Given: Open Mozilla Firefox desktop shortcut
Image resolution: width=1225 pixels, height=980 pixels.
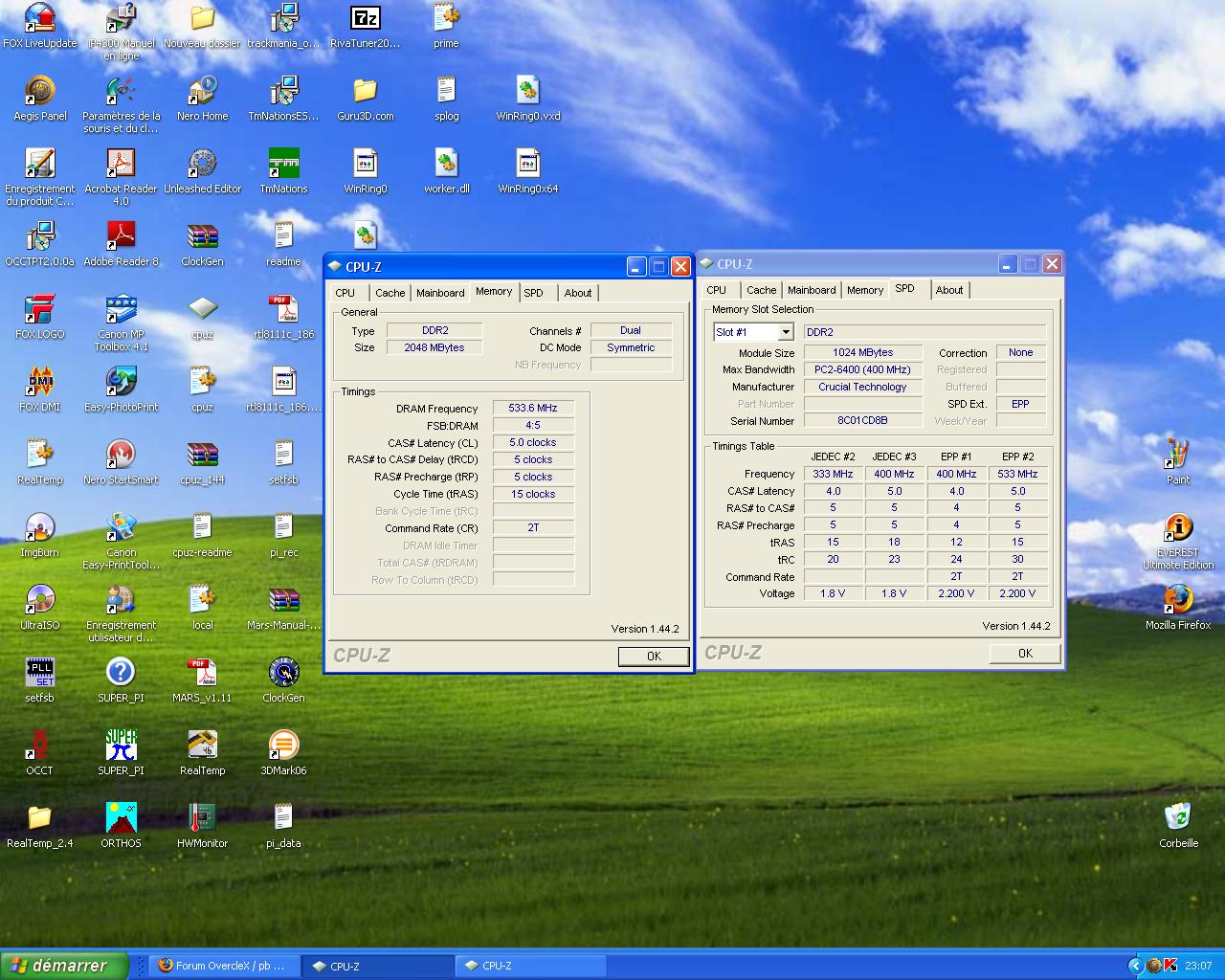Looking at the screenshot, I should pos(1178,607).
